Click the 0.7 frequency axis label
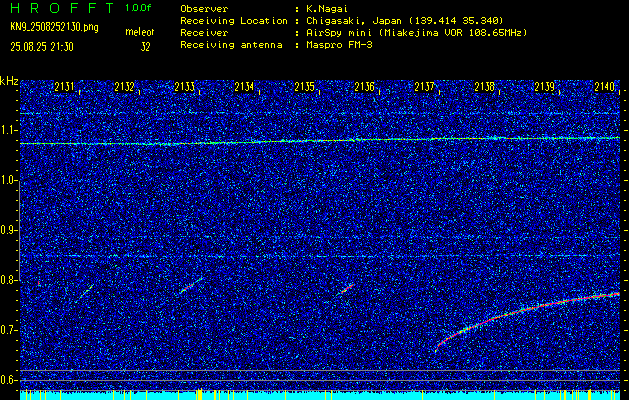 (8, 330)
